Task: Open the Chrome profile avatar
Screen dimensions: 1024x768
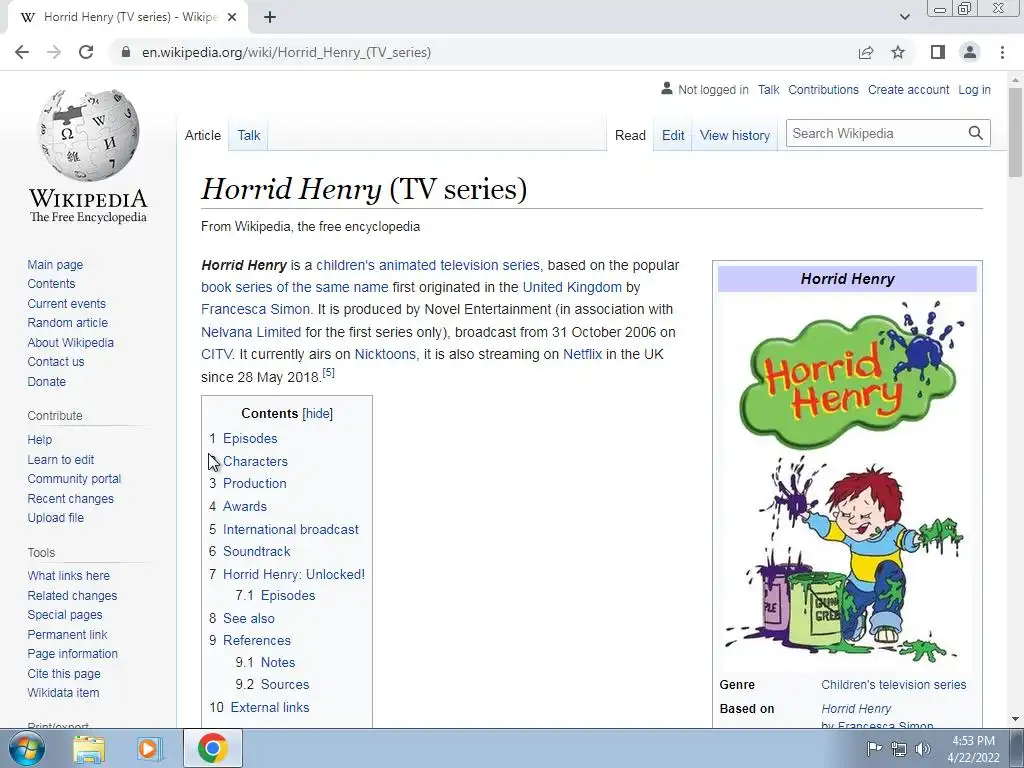Action: click(x=970, y=52)
